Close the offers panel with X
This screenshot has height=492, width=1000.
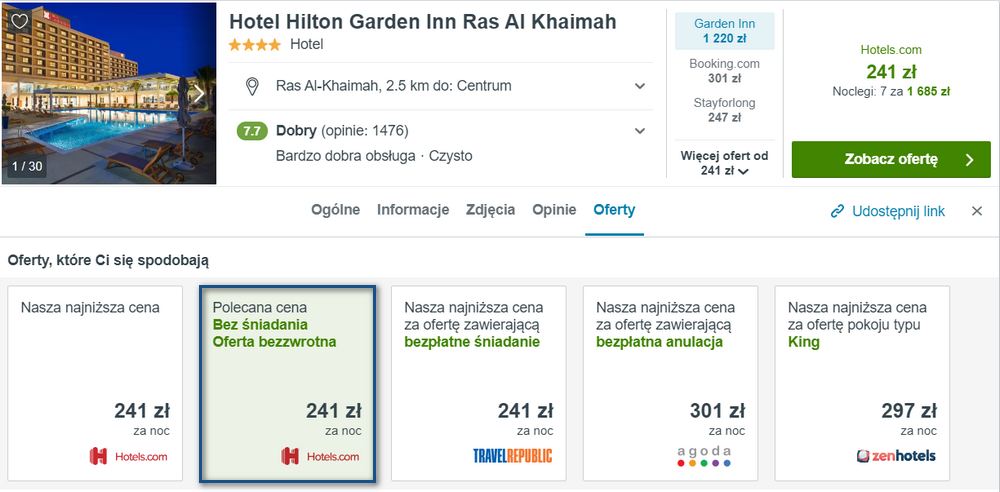pyautogui.click(x=977, y=211)
